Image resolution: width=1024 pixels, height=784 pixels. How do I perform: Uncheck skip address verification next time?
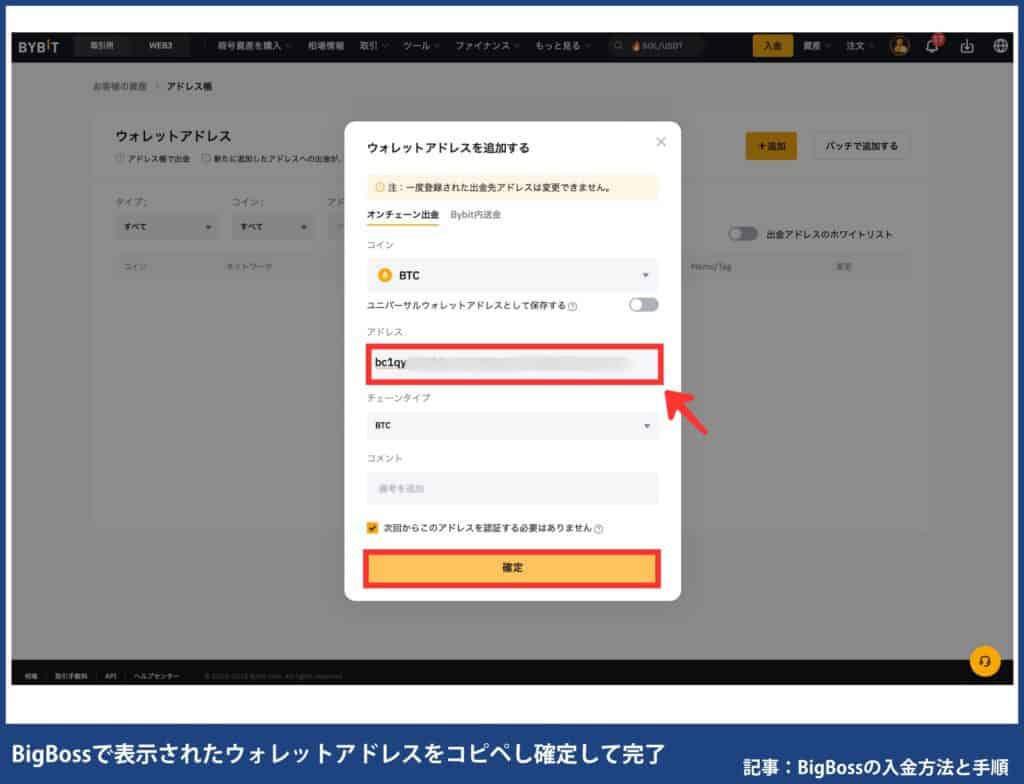[x=372, y=526]
